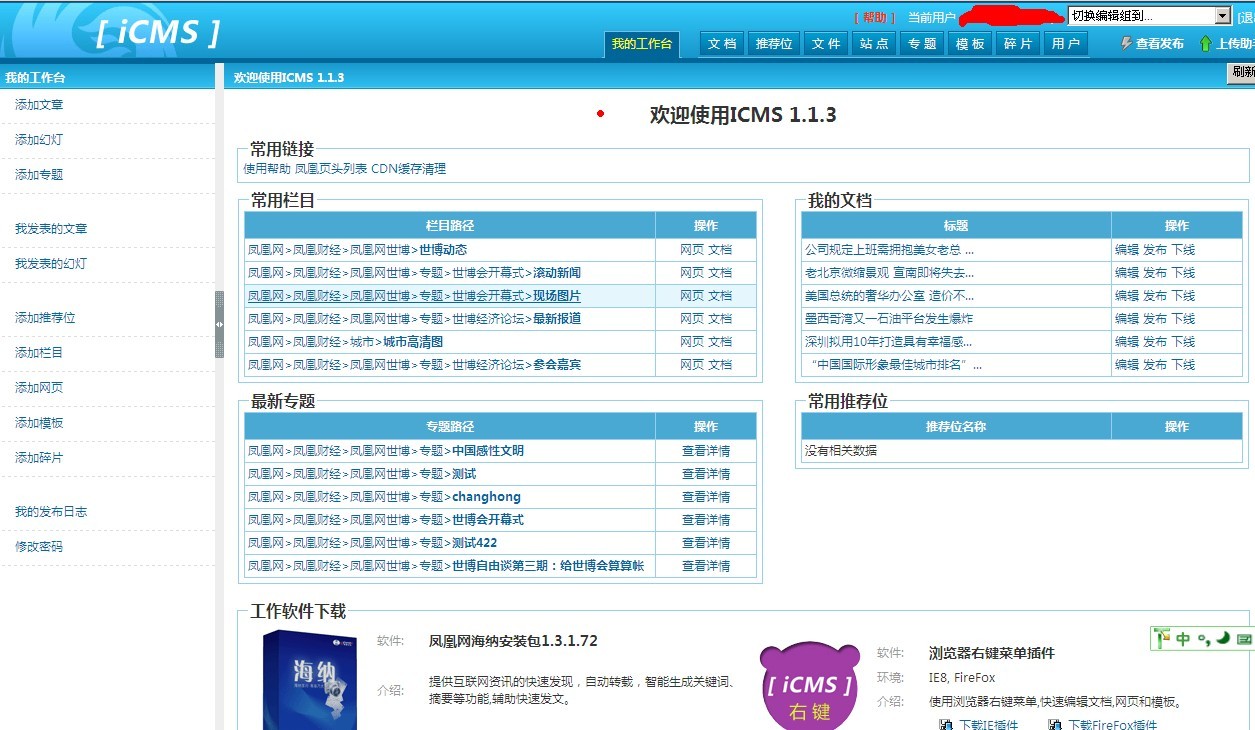Open 修改密码 in sidebar
This screenshot has width=1255, height=730.
click(x=39, y=547)
